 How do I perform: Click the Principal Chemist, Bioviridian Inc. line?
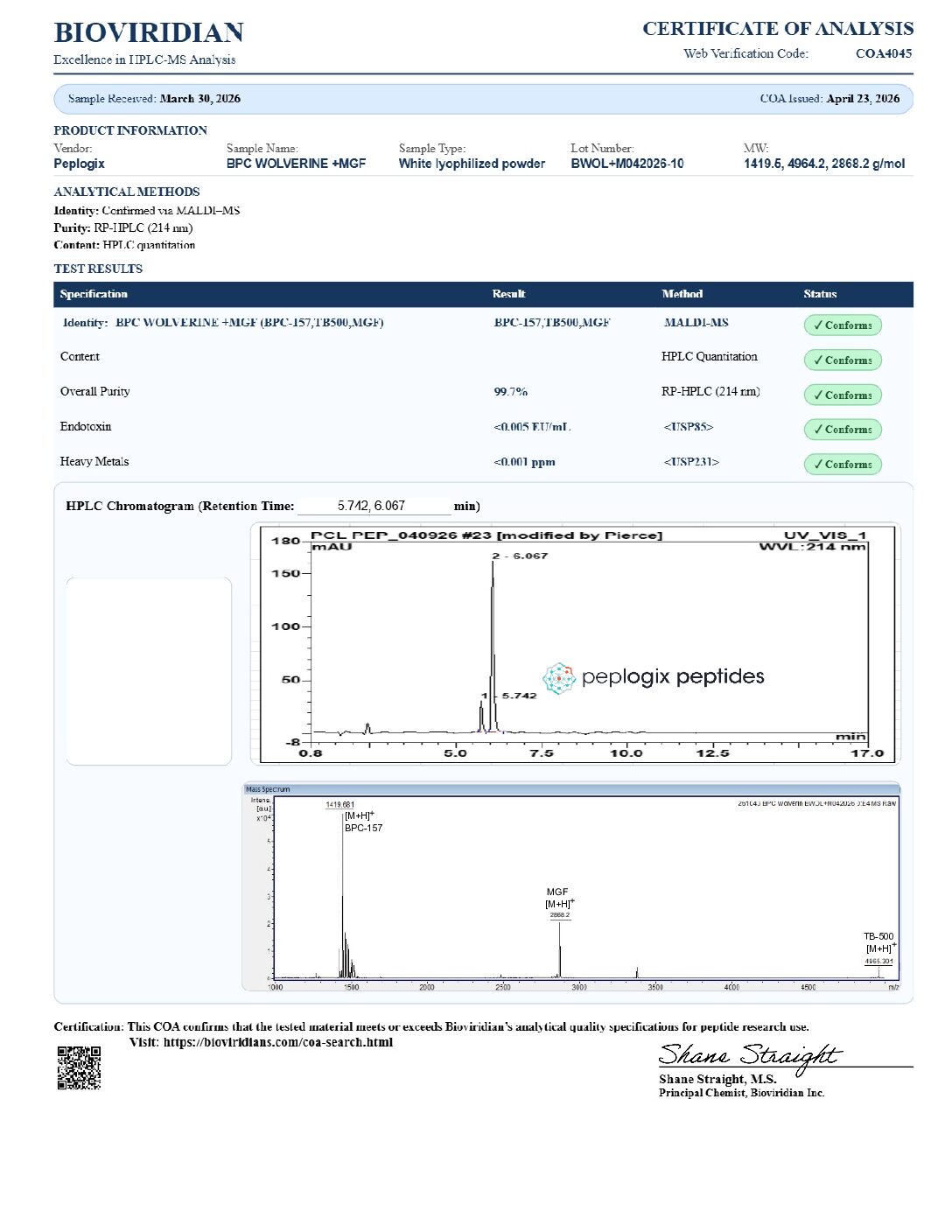(742, 1093)
